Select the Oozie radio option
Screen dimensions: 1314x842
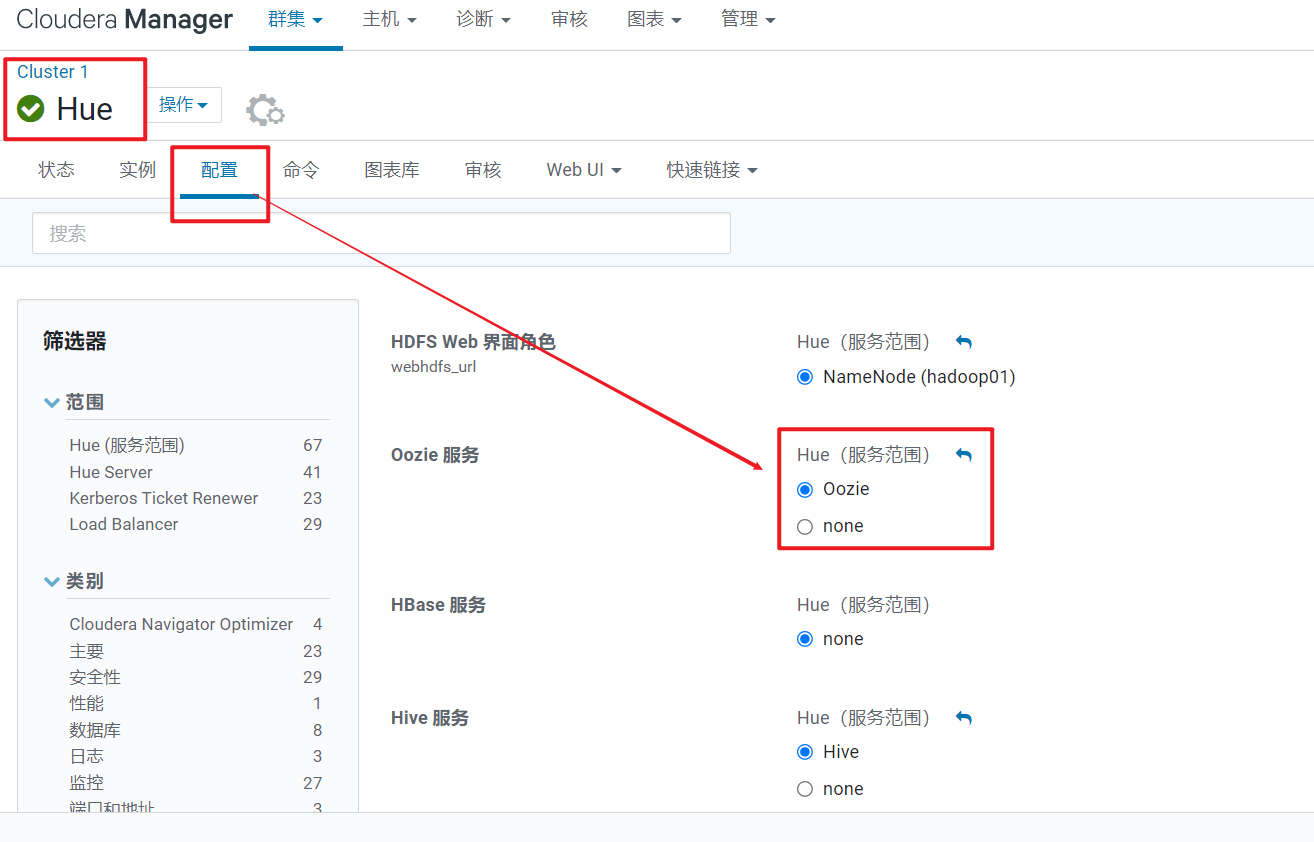(805, 490)
